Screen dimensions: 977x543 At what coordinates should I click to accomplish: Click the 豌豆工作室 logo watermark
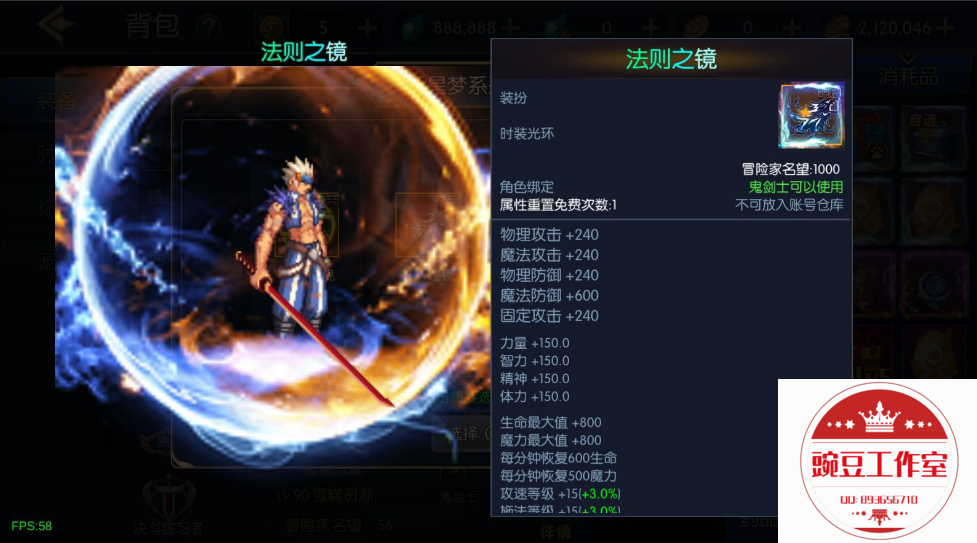[878, 461]
